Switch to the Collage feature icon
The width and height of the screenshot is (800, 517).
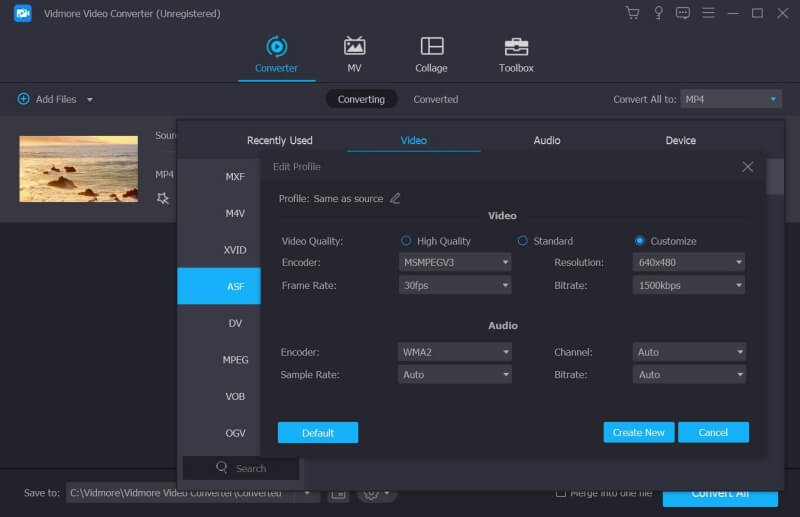[x=432, y=47]
